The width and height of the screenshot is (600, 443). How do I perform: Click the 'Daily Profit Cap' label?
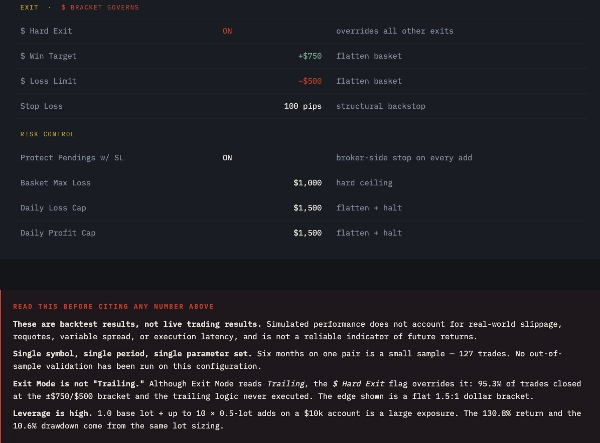pyautogui.click(x=58, y=233)
